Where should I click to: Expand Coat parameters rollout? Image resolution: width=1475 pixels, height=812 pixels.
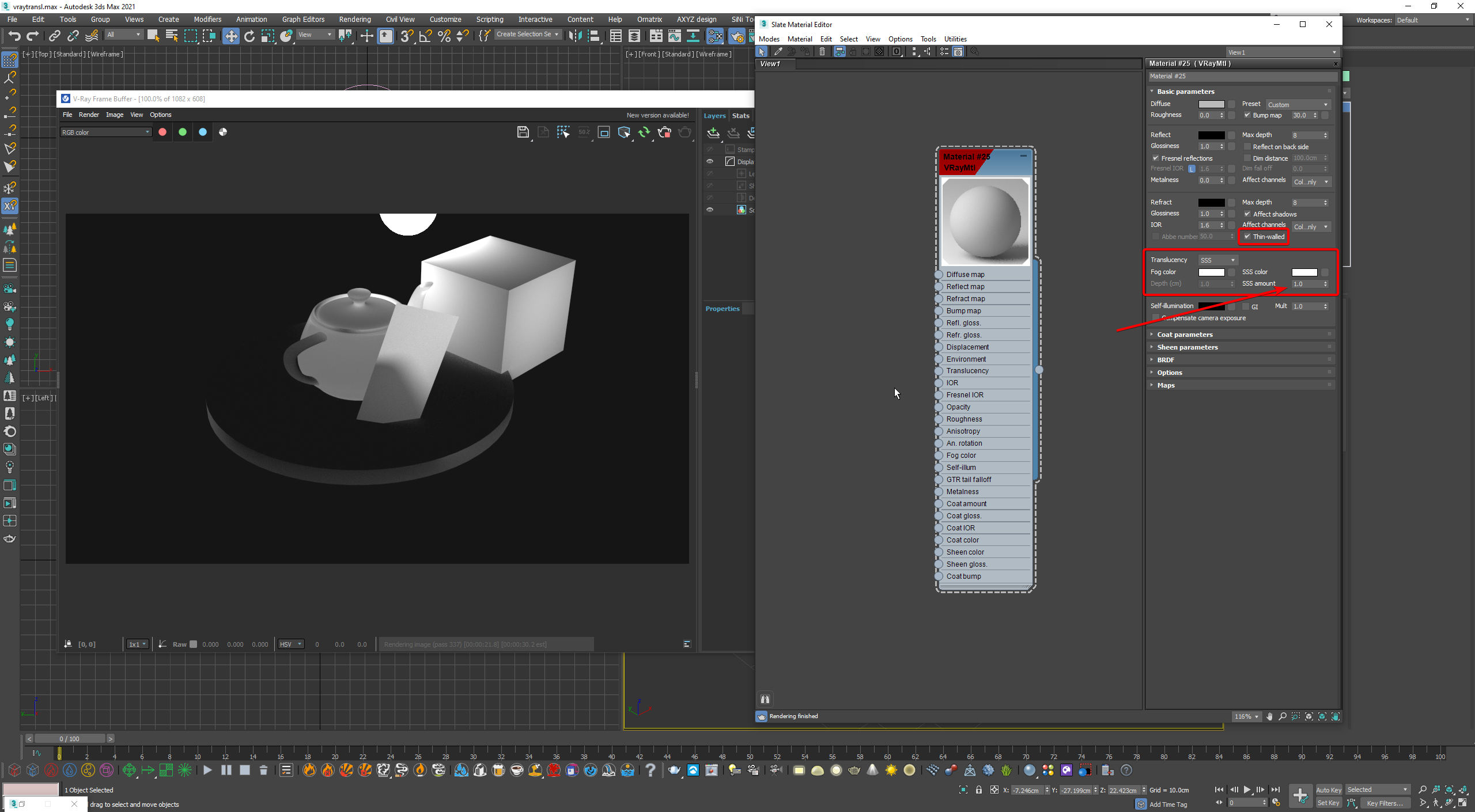(1240, 335)
